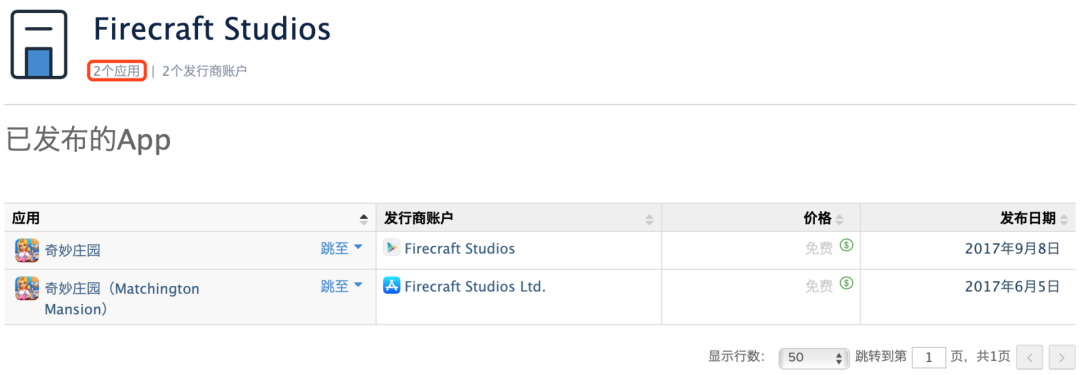Click the Firecraft Studios publisher logo icon
Image resolution: width=1080 pixels, height=375 pixels.
[x=39, y=44]
